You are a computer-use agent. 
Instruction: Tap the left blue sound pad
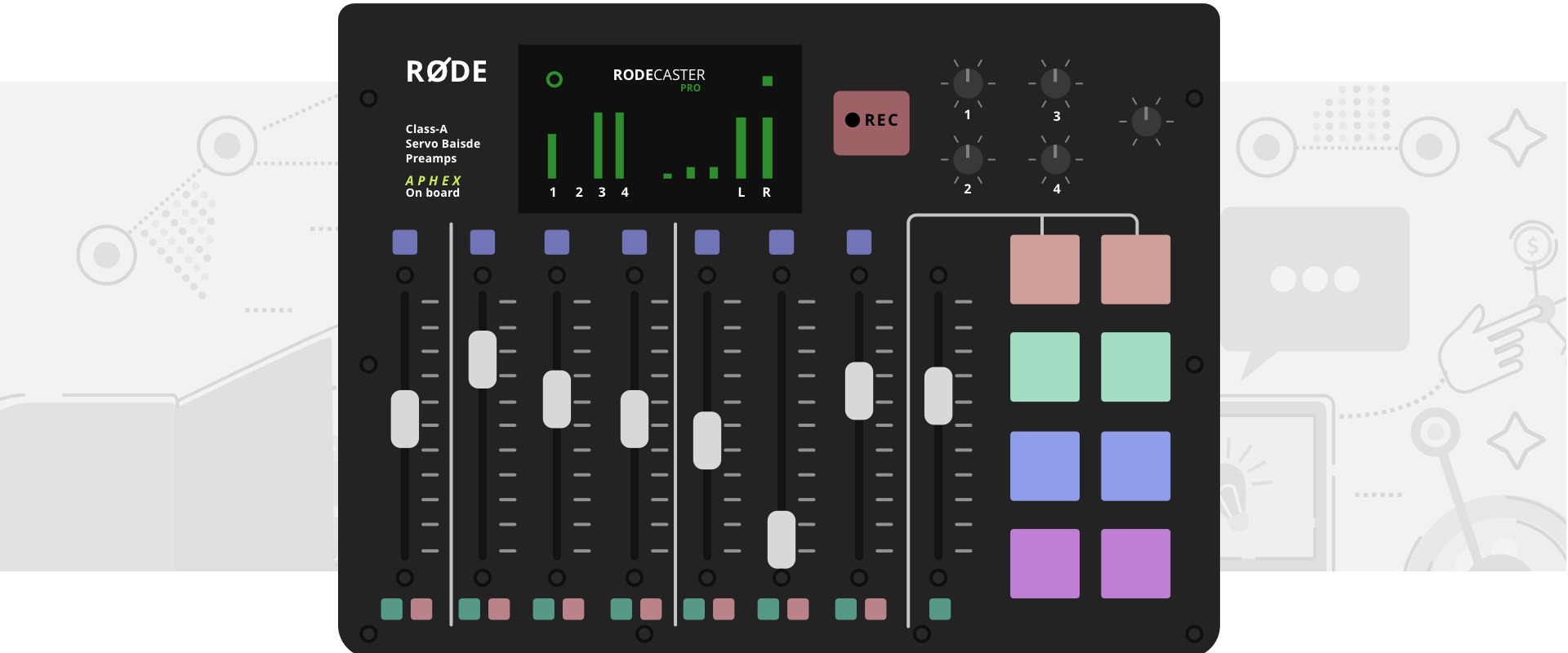point(1045,466)
